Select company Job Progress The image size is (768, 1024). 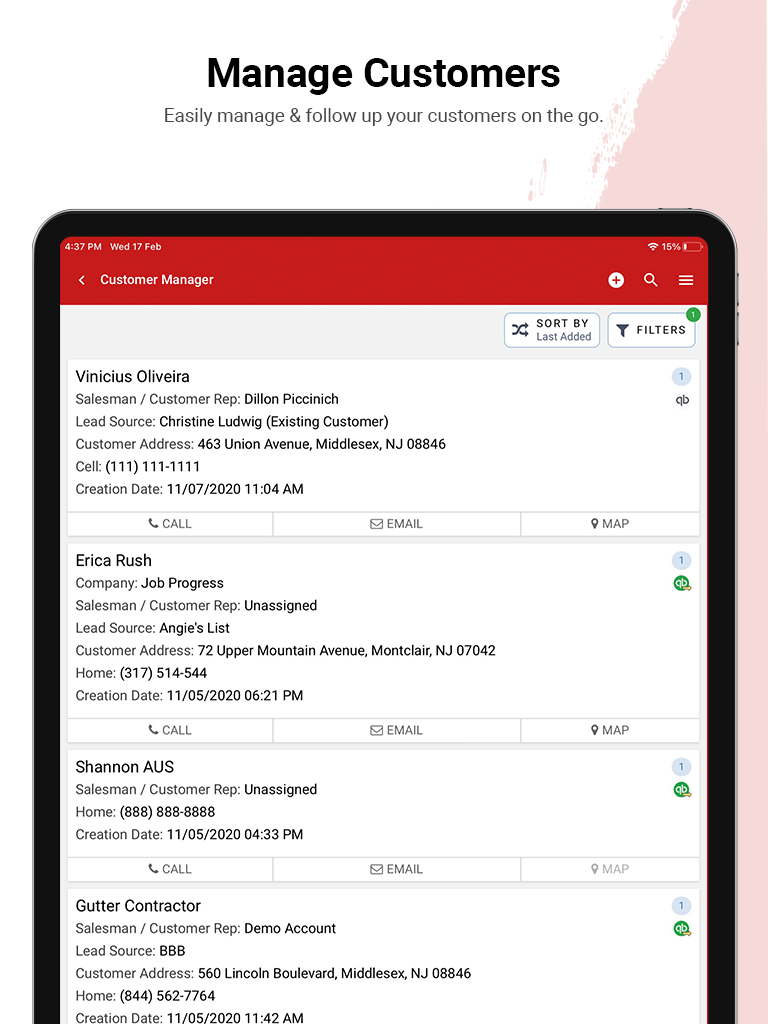pos(182,584)
